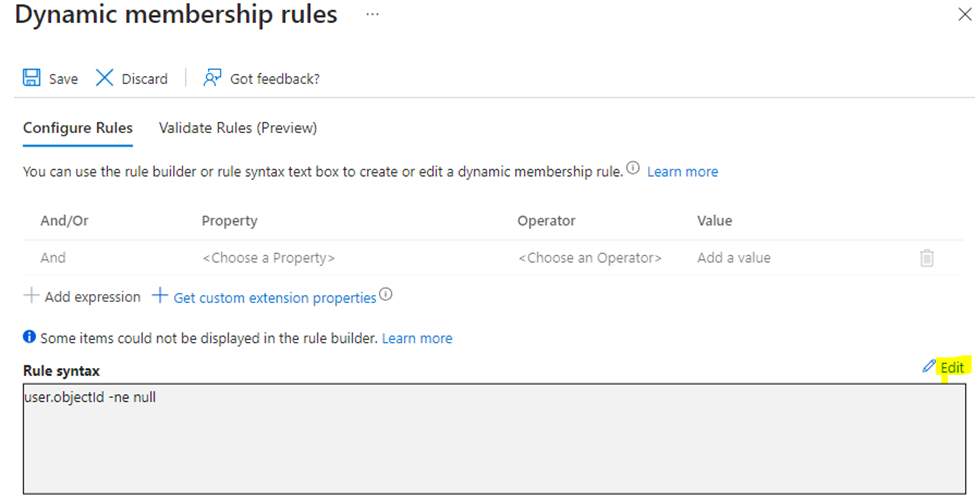Click inside the Rule syntax text box
Image resolution: width=975 pixels, height=499 pixels.
pyautogui.click(x=494, y=438)
